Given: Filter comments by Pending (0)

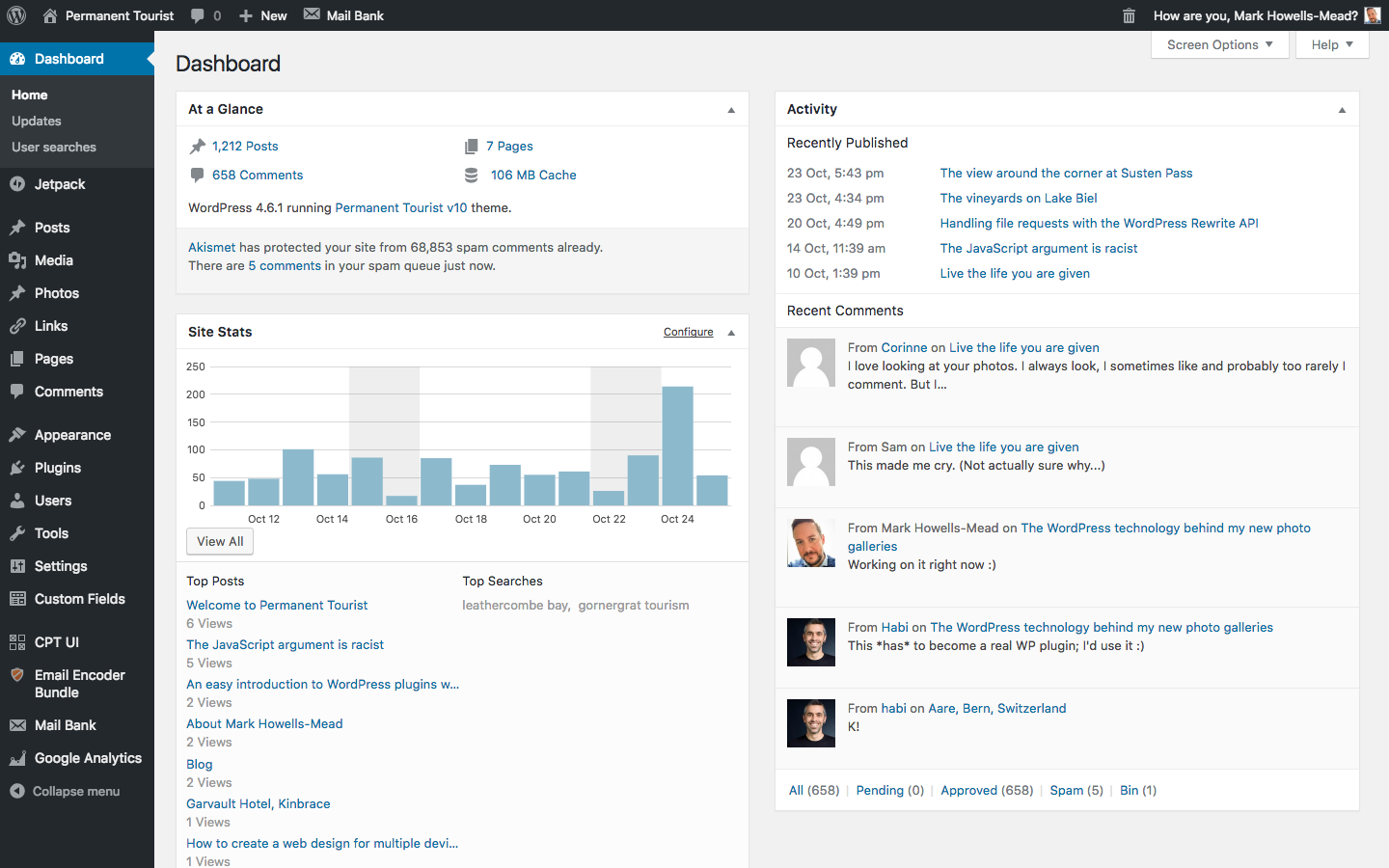Looking at the screenshot, I should (x=889, y=790).
